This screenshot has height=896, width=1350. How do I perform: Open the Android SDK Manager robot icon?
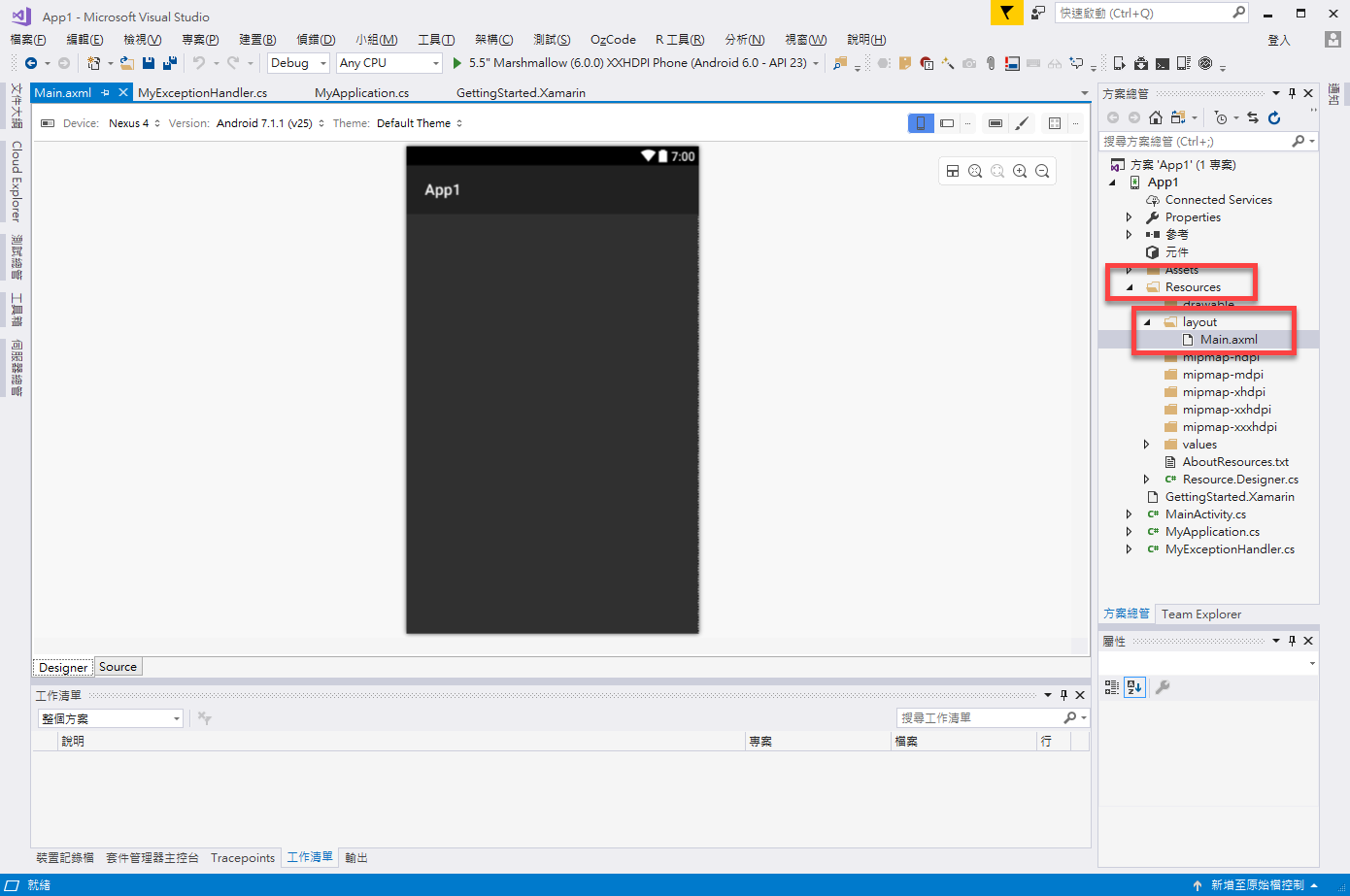point(1141,63)
